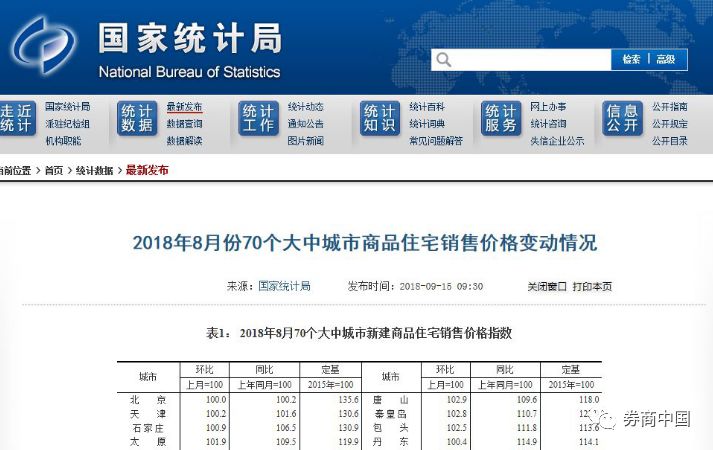Open the 统计动态 menu link
Image resolution: width=713 pixels, height=450 pixels.
tap(306, 106)
